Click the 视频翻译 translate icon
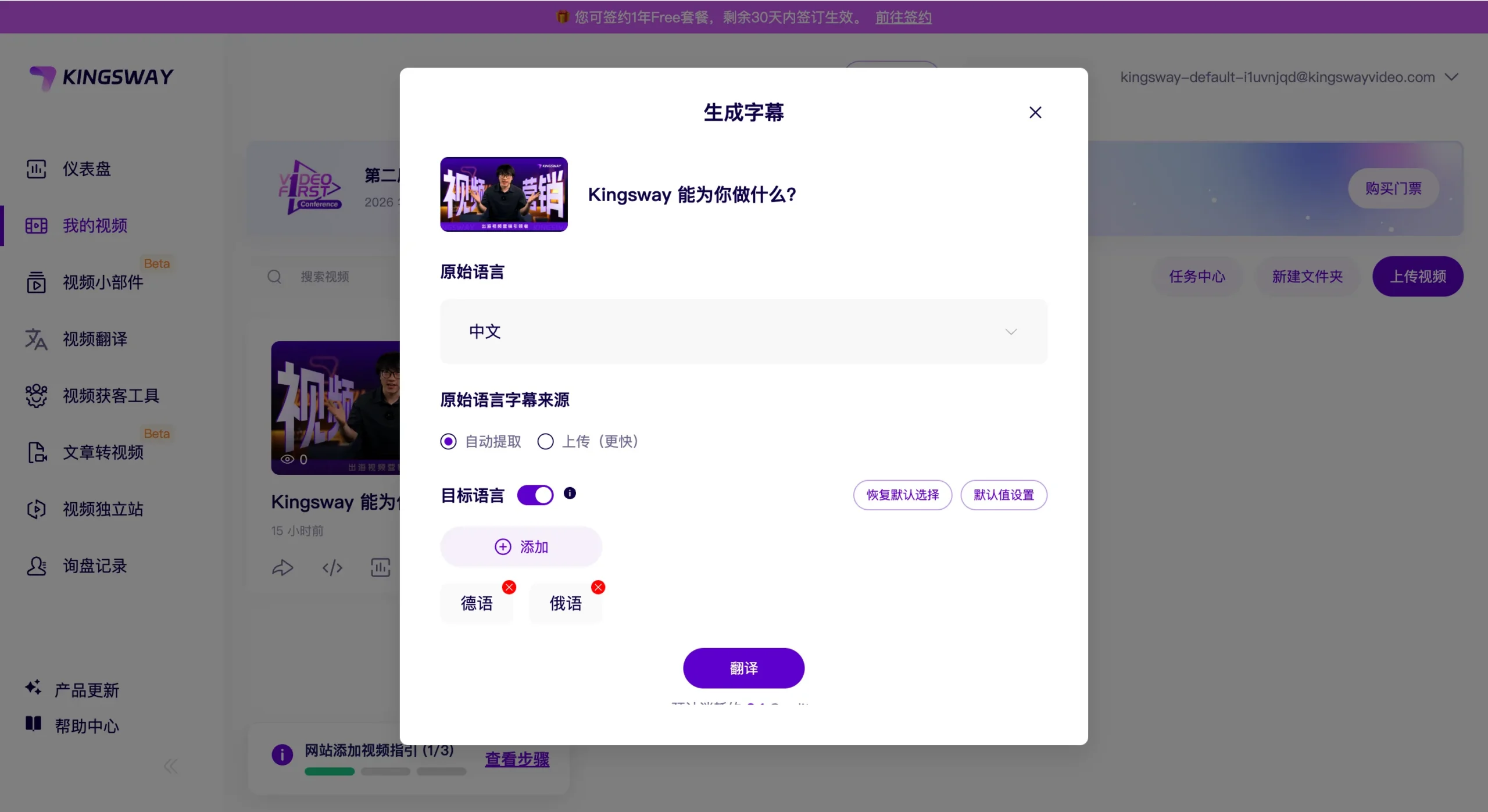The image size is (1488, 812). coord(36,339)
